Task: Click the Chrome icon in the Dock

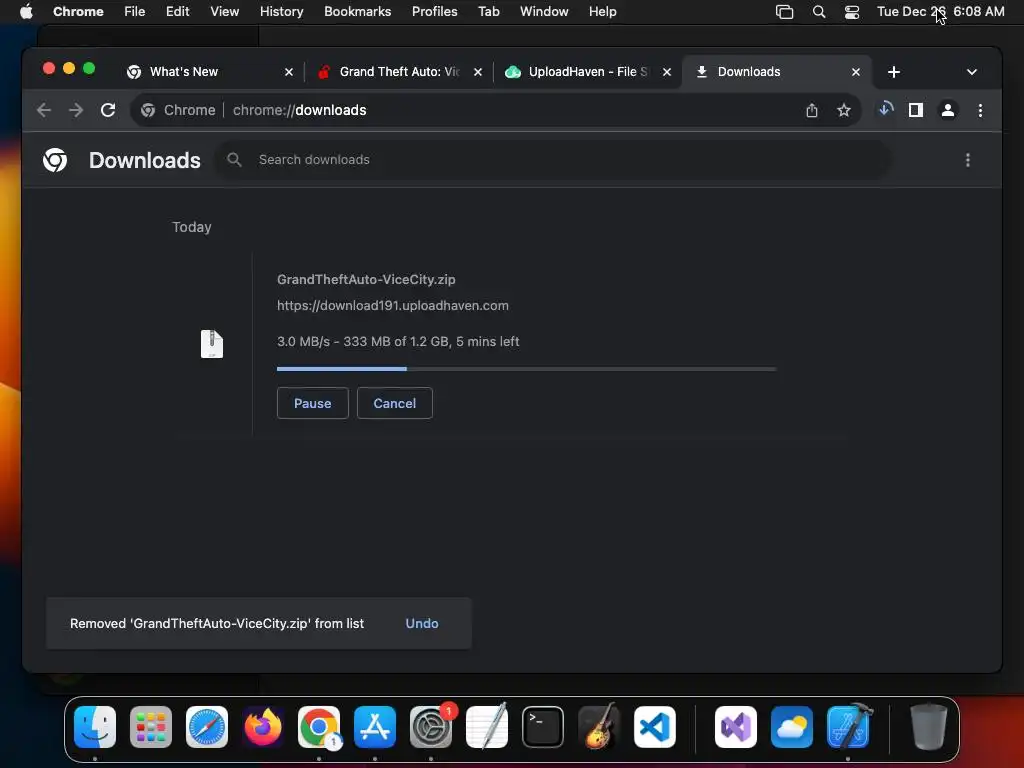Action: click(x=319, y=727)
